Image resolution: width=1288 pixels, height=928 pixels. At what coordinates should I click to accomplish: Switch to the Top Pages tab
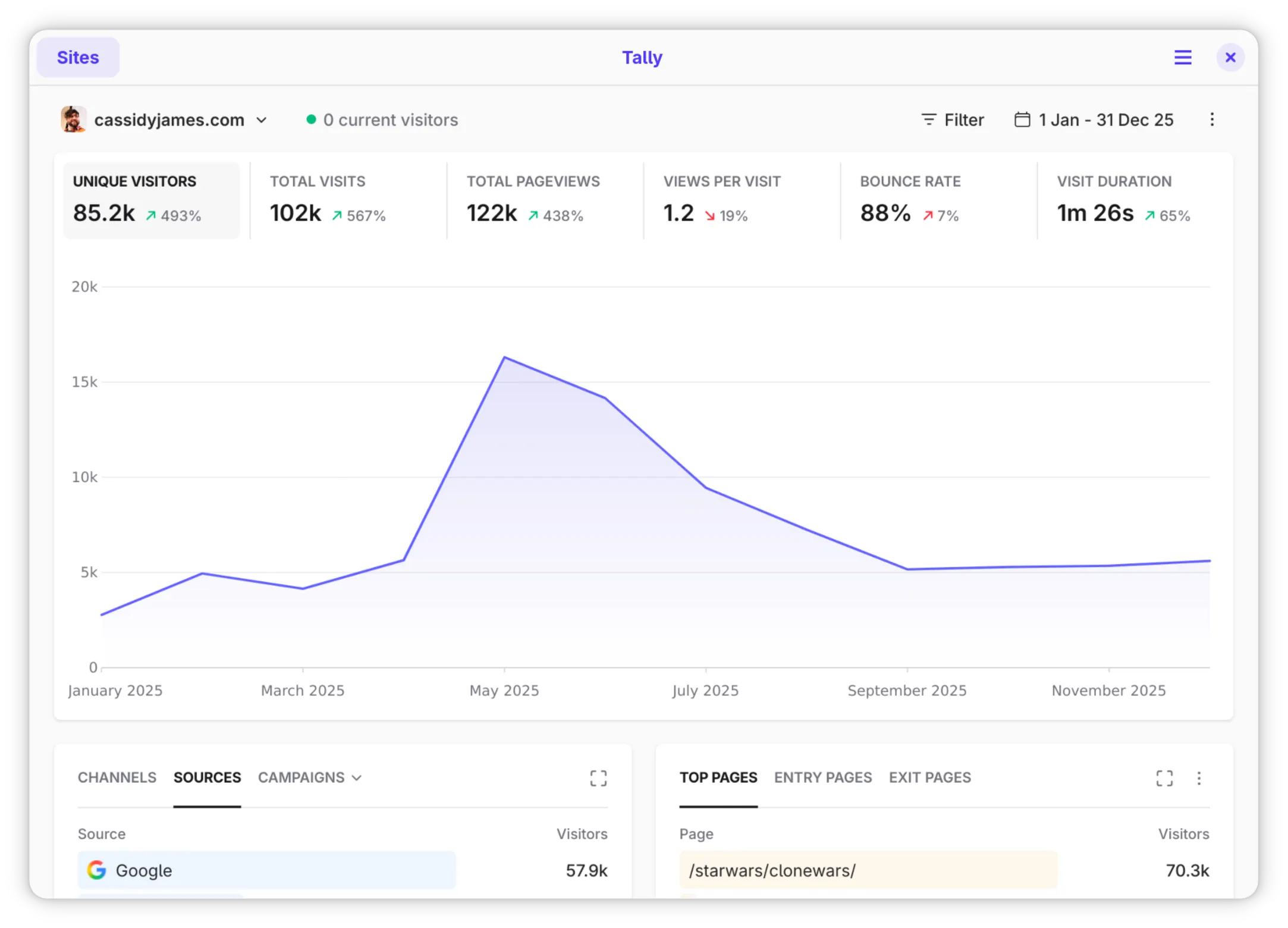tap(718, 777)
